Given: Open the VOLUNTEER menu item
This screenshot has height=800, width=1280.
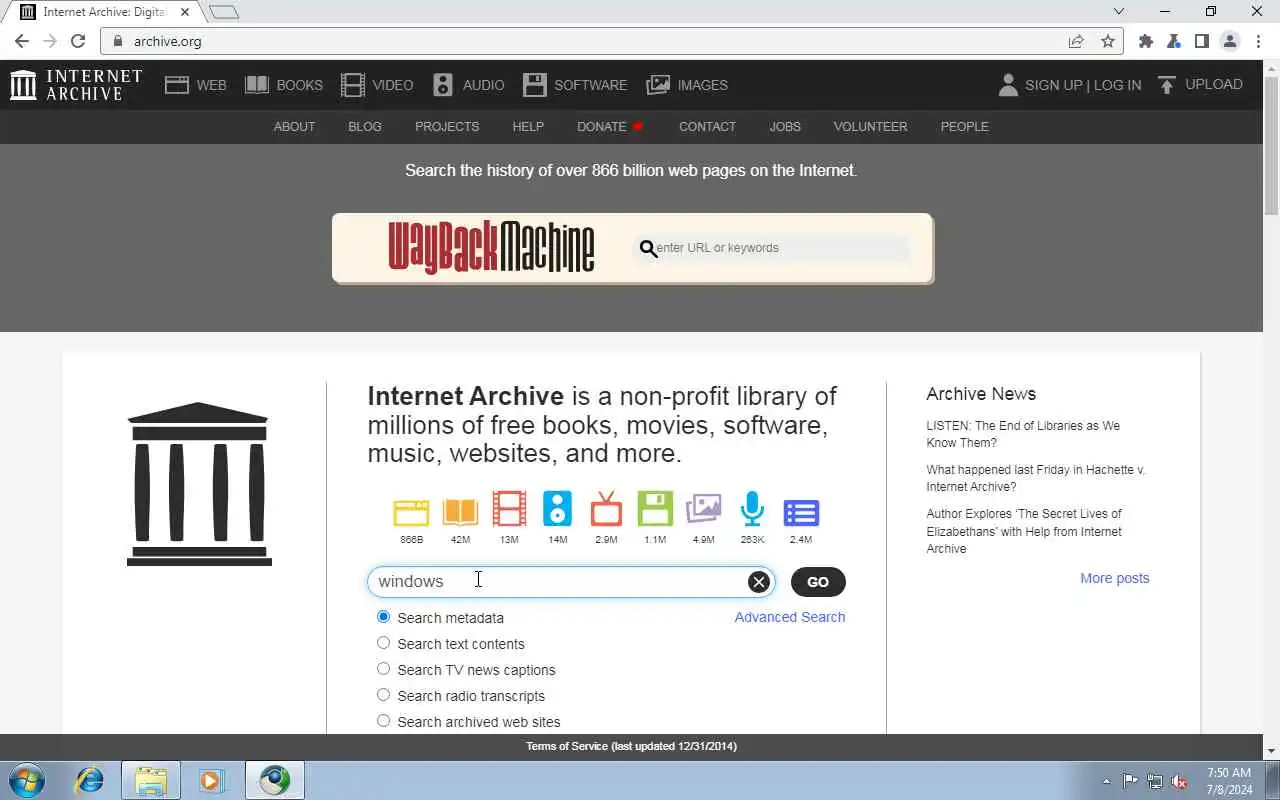Looking at the screenshot, I should (x=870, y=127).
